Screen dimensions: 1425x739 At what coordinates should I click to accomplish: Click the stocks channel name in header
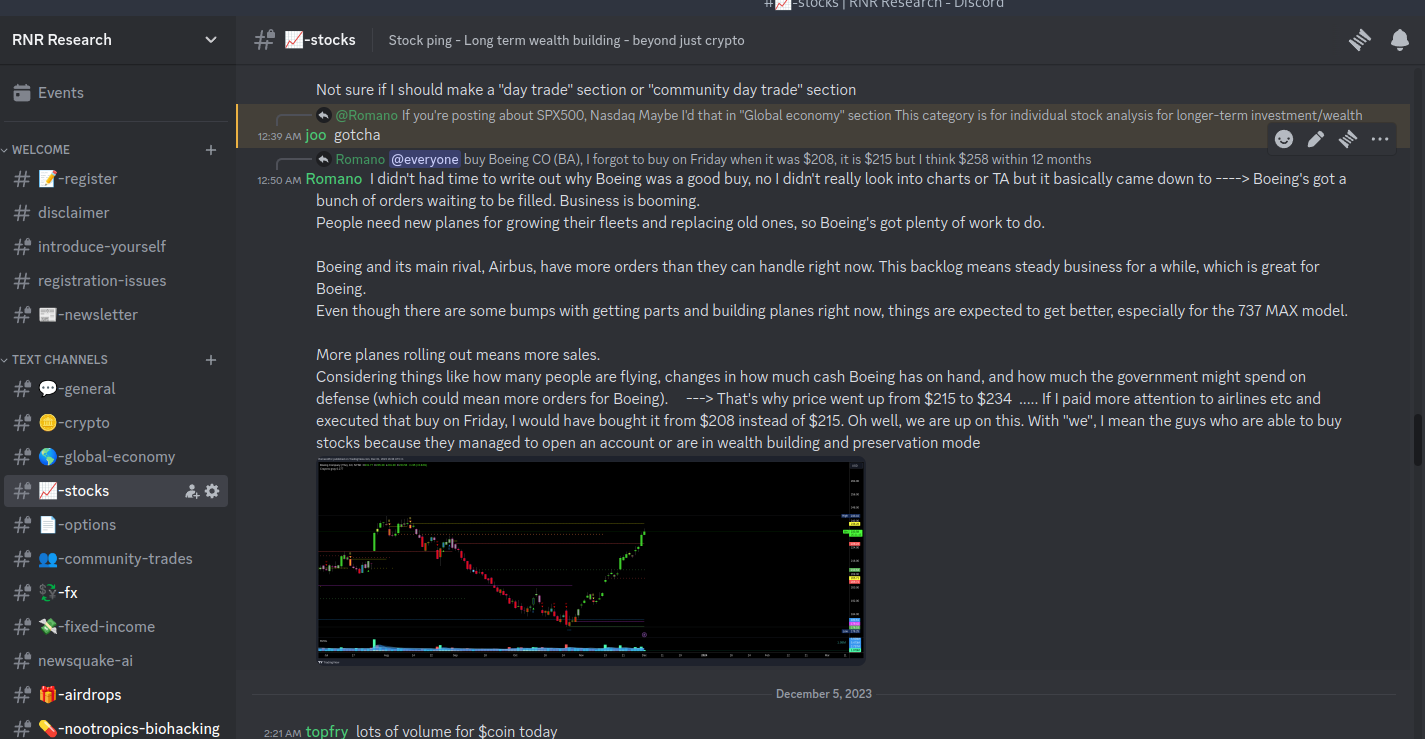(x=320, y=40)
